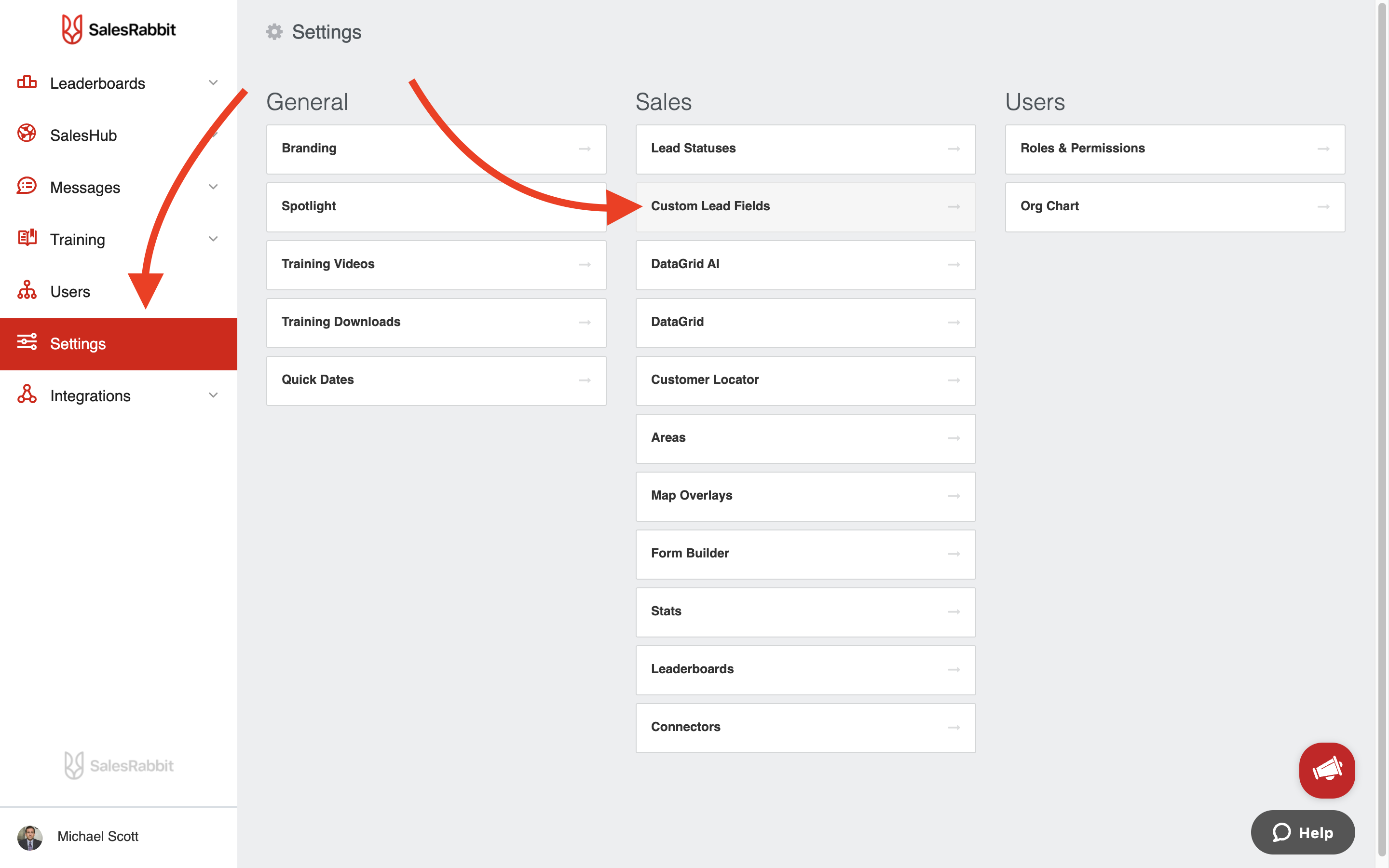
Task: Click the arrow icon on Stats row
Action: click(x=954, y=612)
